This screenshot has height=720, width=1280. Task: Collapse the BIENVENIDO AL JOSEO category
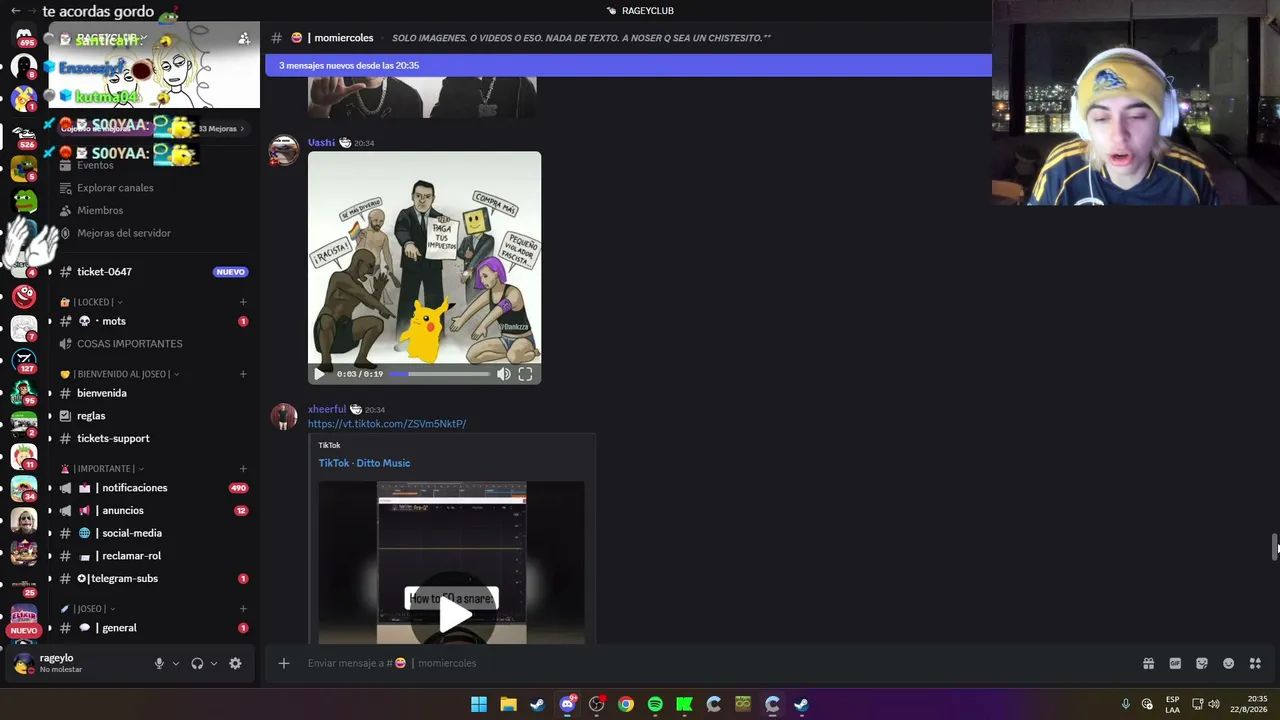click(120, 374)
